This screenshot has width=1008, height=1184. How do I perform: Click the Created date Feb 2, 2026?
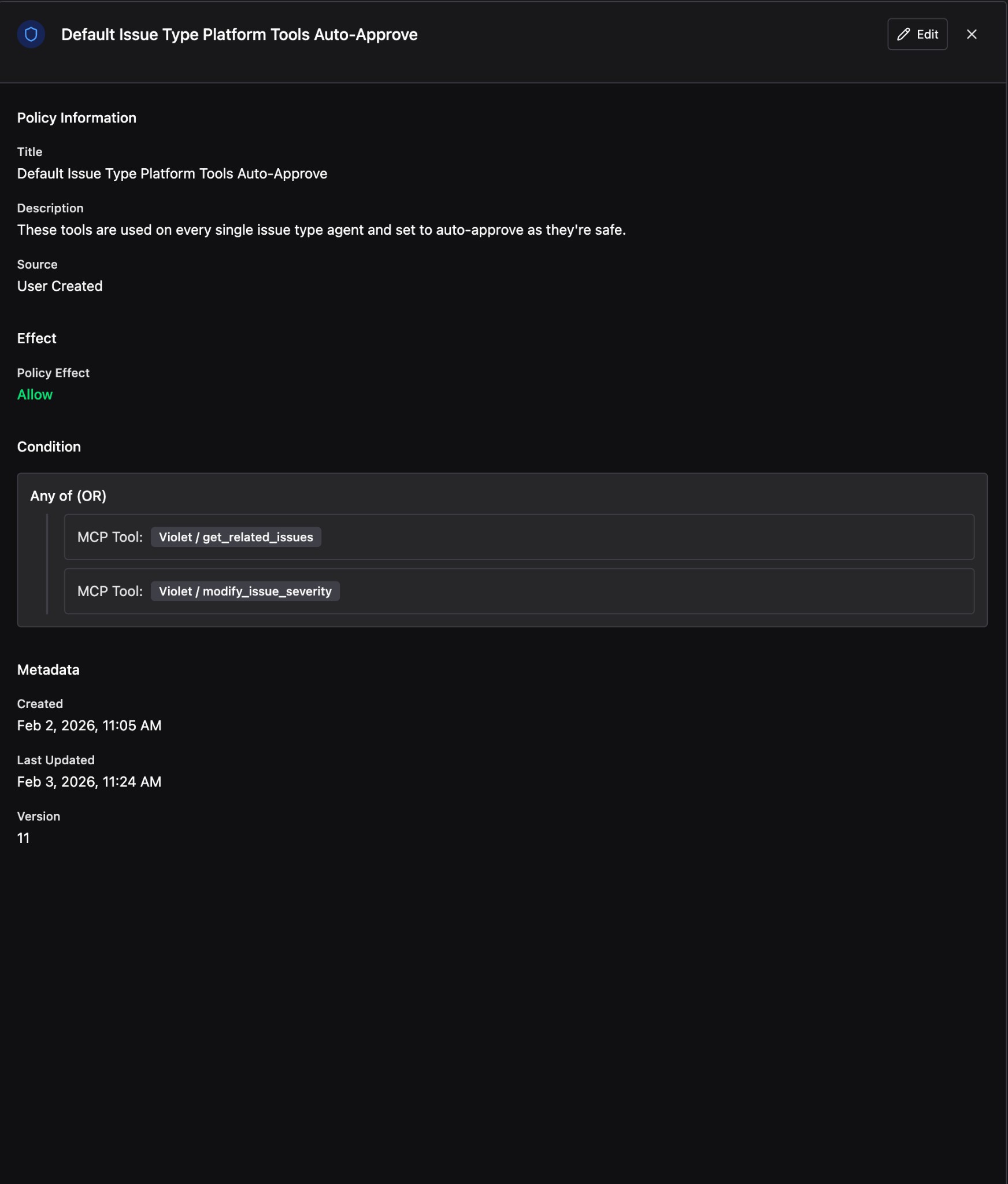pyautogui.click(x=89, y=726)
